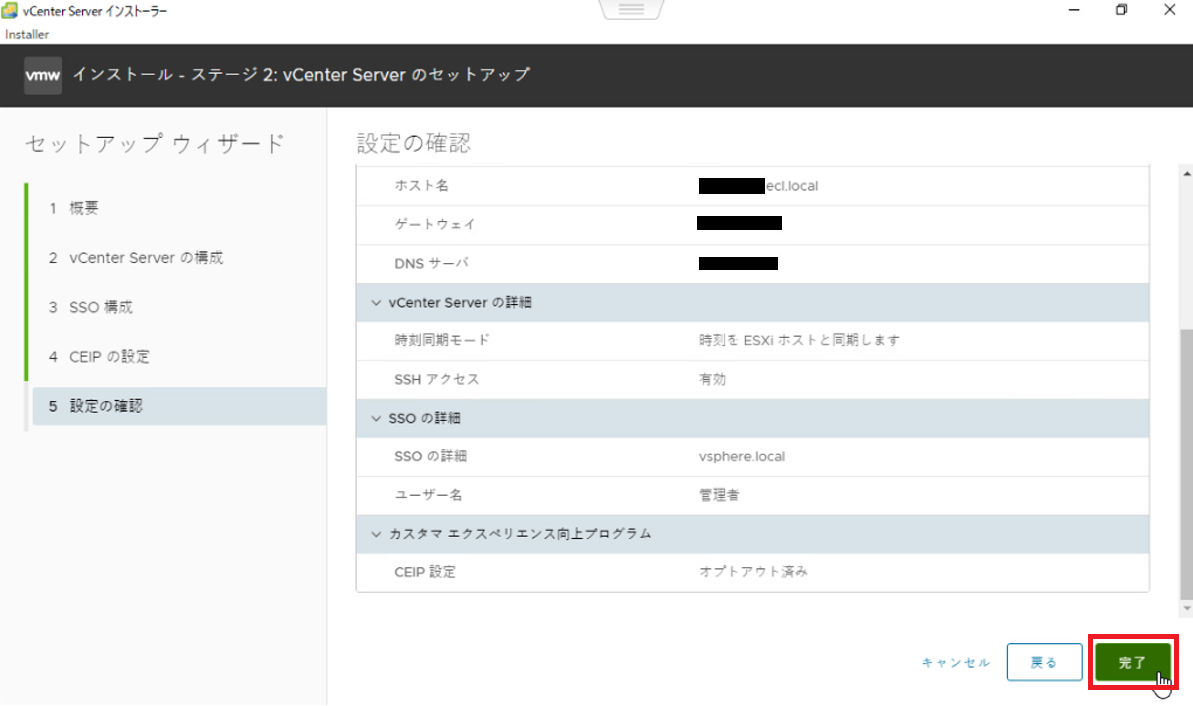Click the scroll up arrow of settings list
Viewport: 1193px width, 706px height.
pos(1186,171)
